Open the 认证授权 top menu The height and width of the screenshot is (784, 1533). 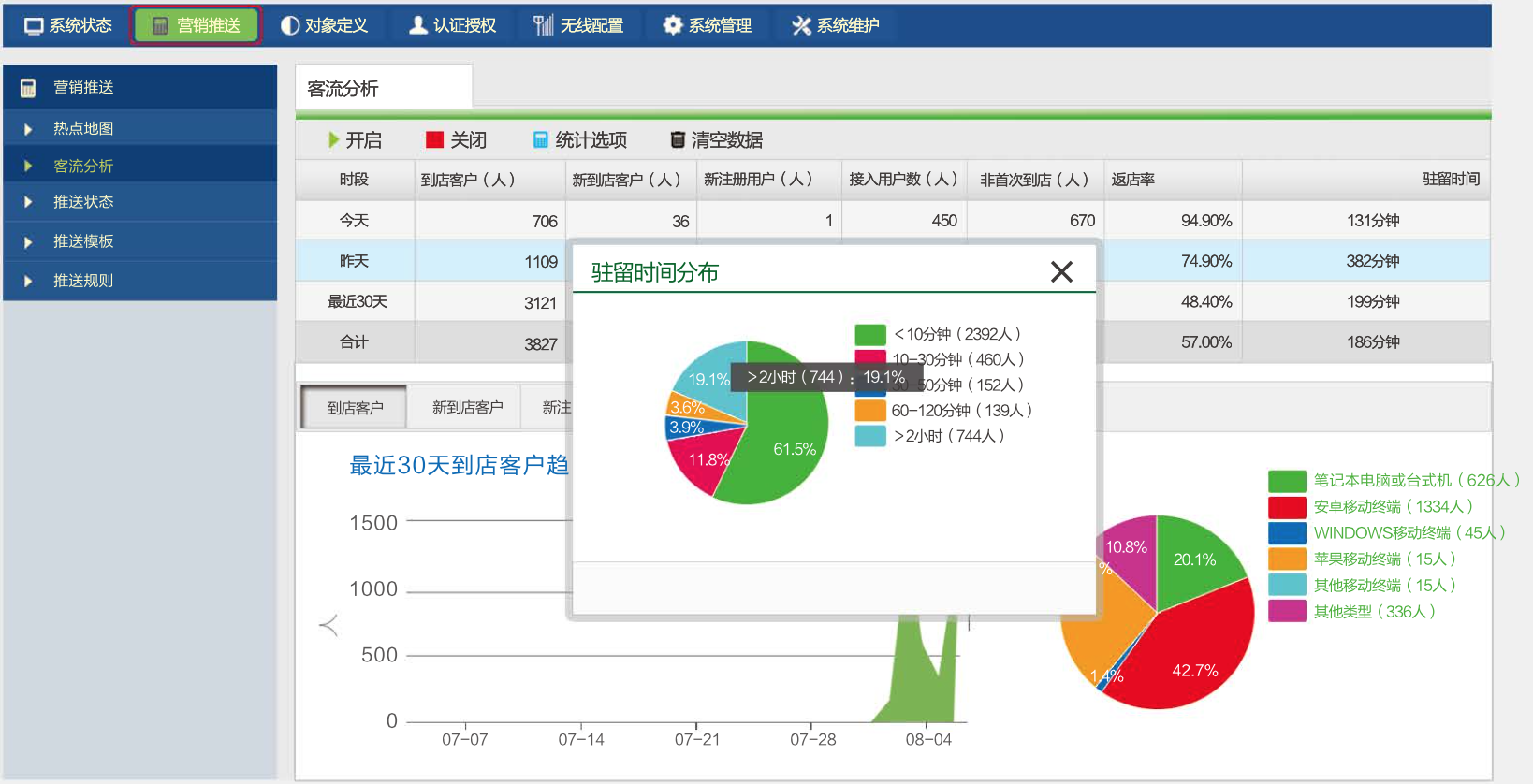(x=452, y=25)
